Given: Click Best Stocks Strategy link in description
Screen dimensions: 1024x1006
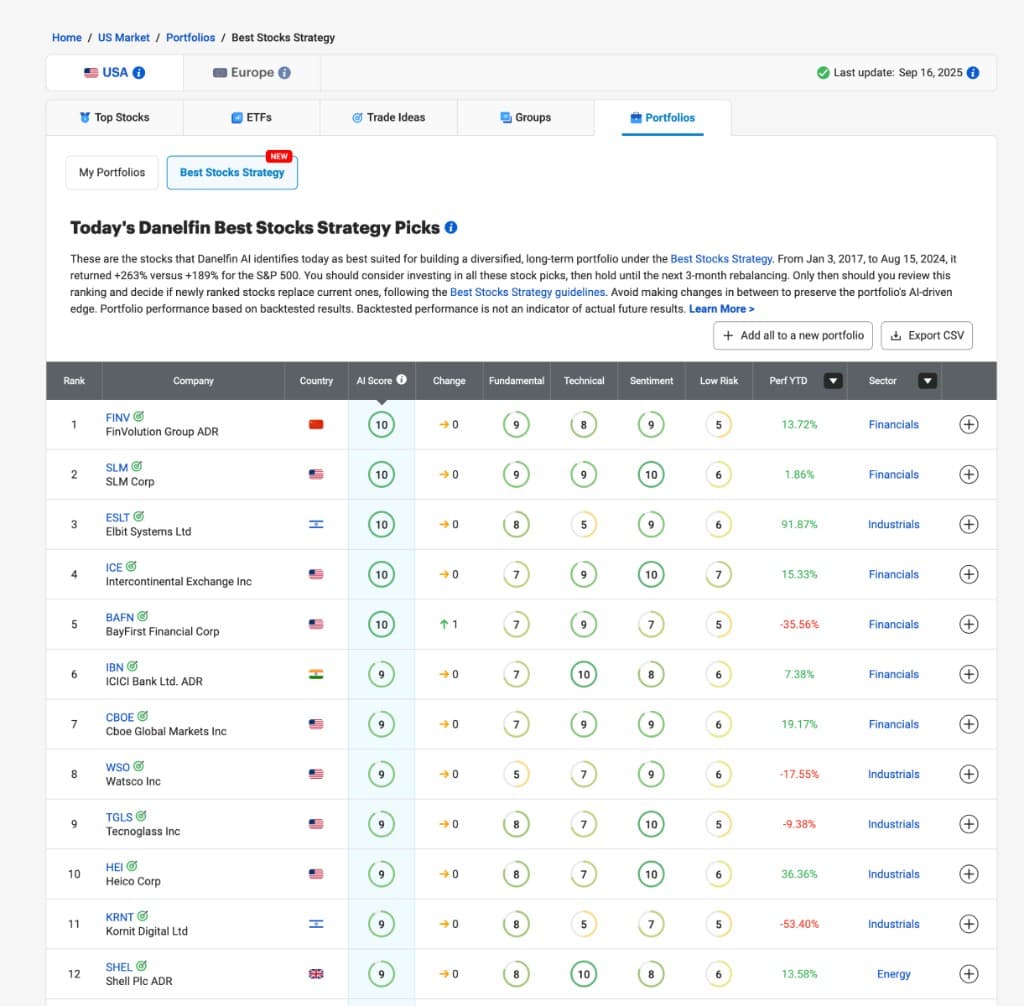Looking at the screenshot, I should pos(721,259).
